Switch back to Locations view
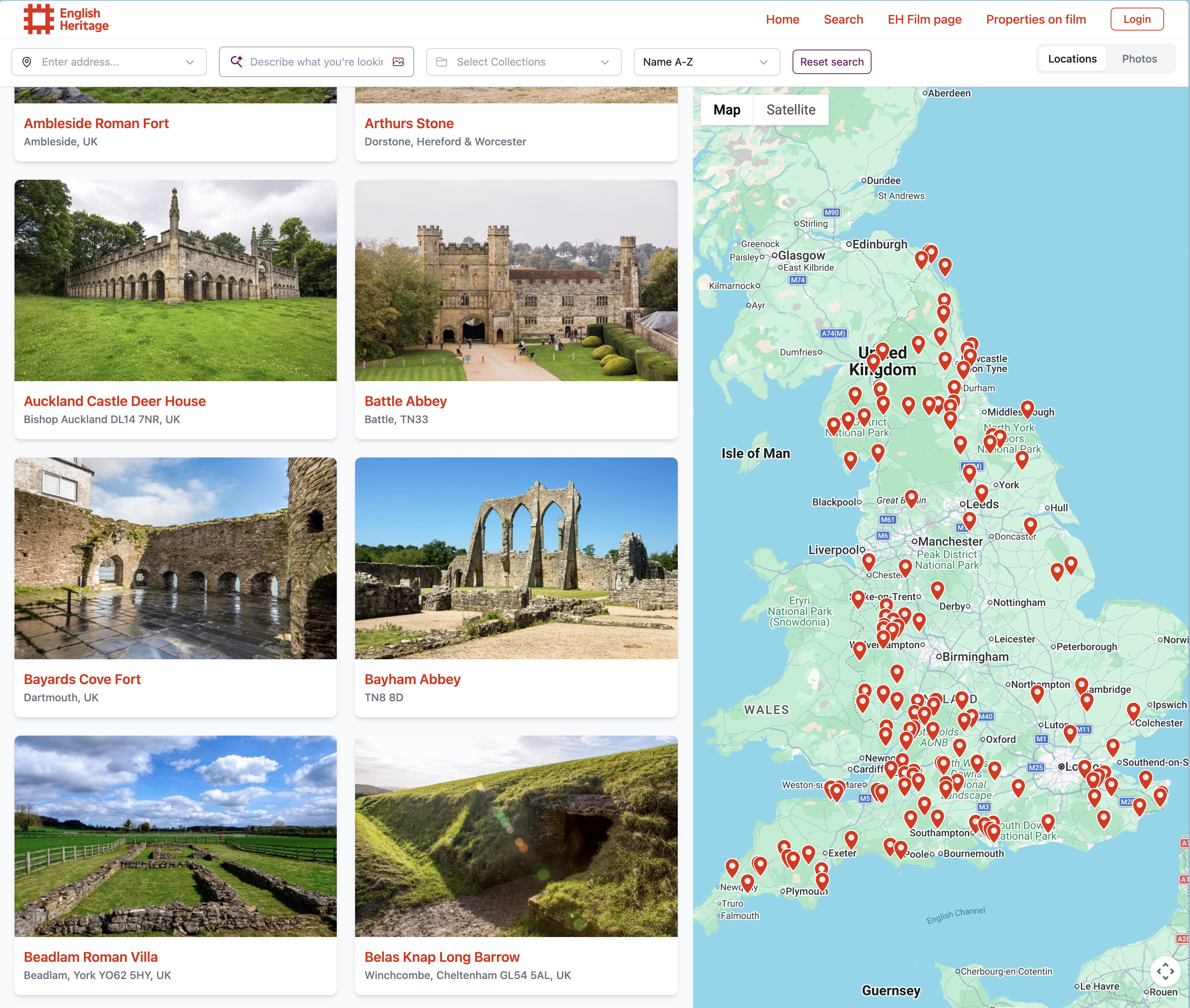Screen dimensions: 1190x1008 click(1072, 58)
